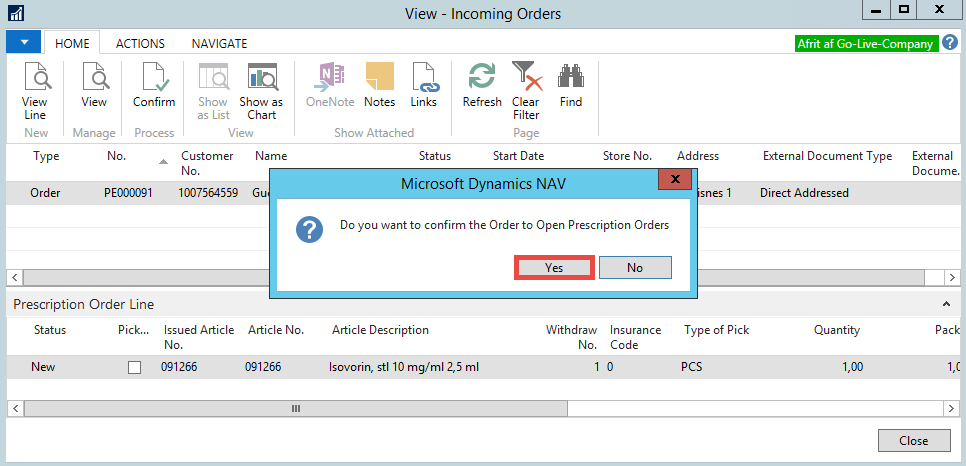Select the Close button at the bottom
This screenshot has width=966, height=466.
[914, 441]
